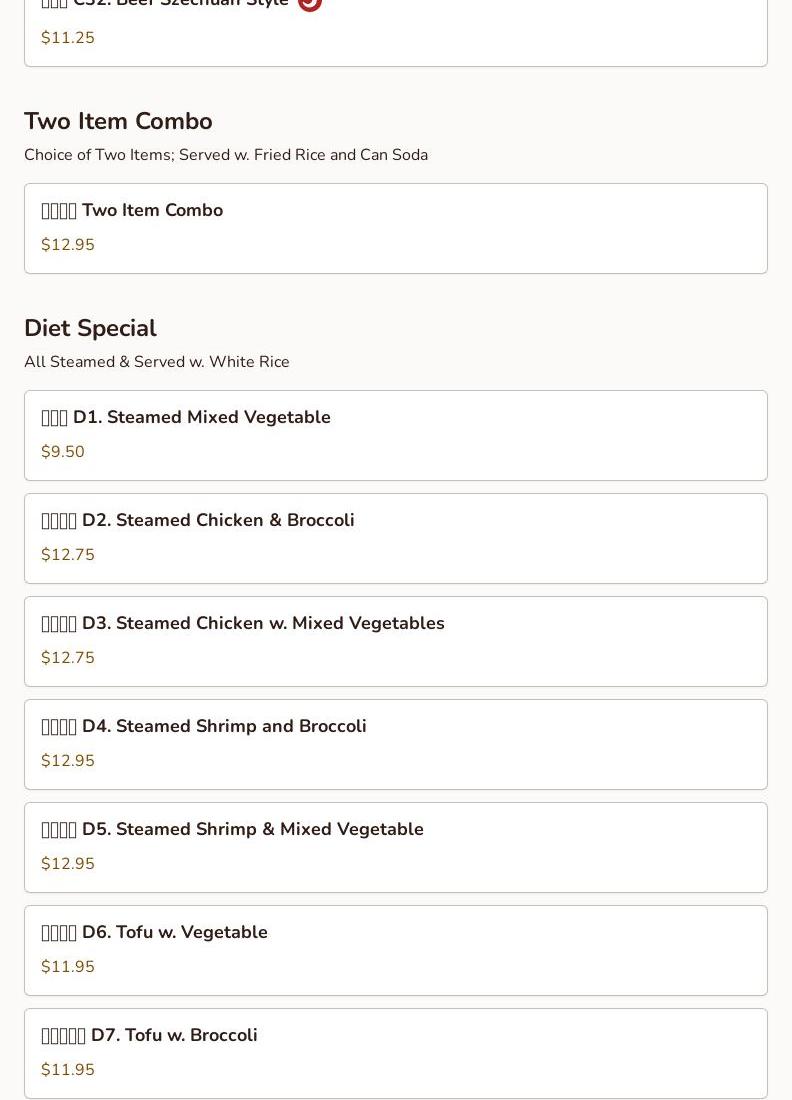Click "All Steamed & Served w. White Rice" text

[157, 362]
